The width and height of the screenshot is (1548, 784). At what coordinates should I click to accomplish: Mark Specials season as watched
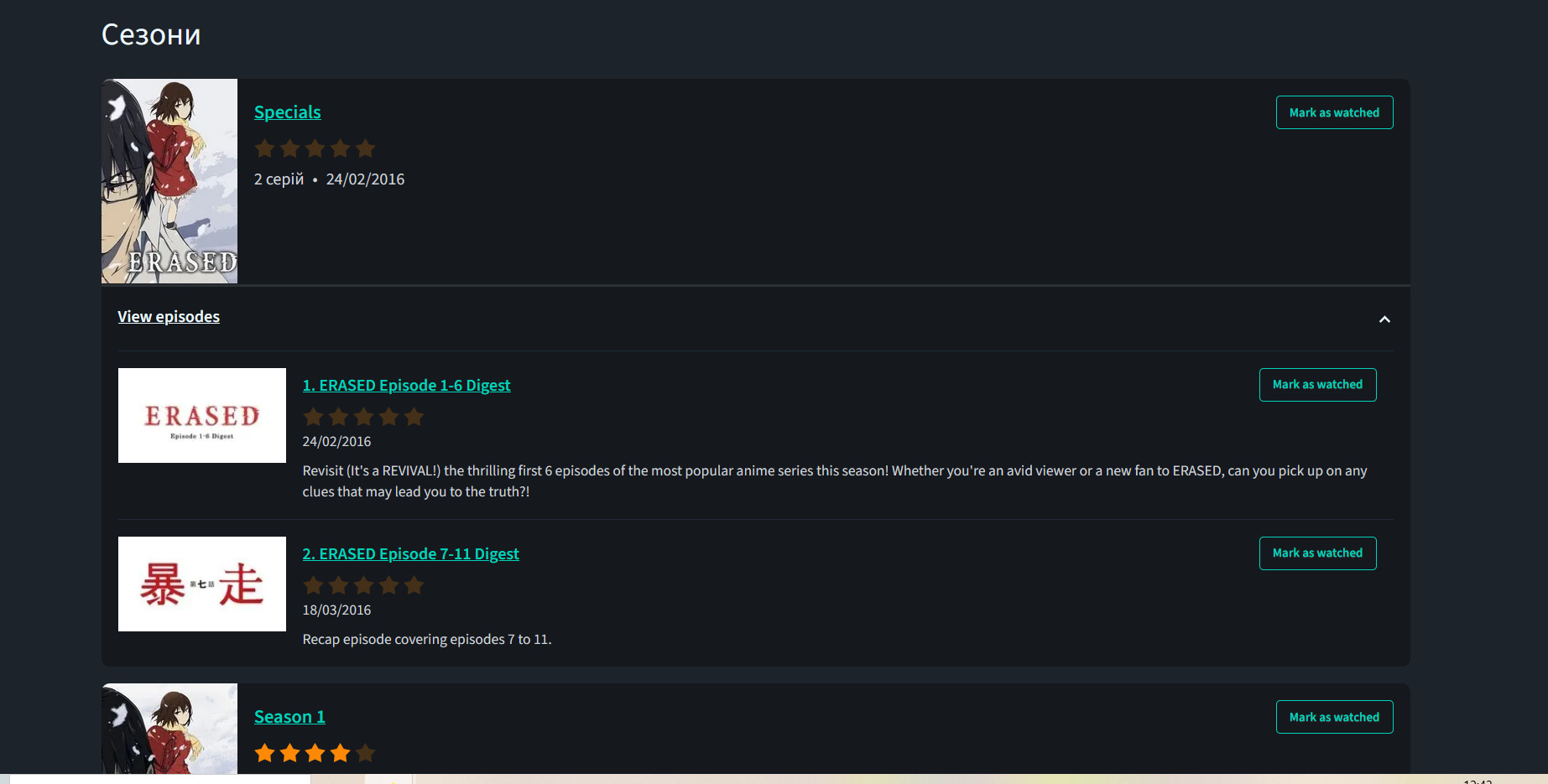(1334, 112)
